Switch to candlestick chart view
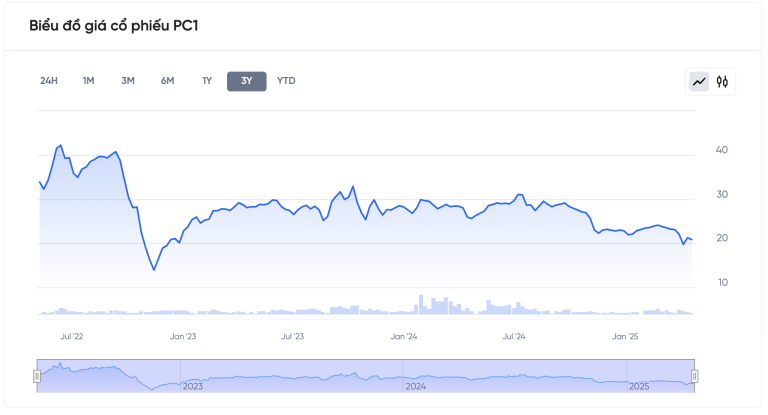Viewport: 768px width, 415px height. coord(723,82)
